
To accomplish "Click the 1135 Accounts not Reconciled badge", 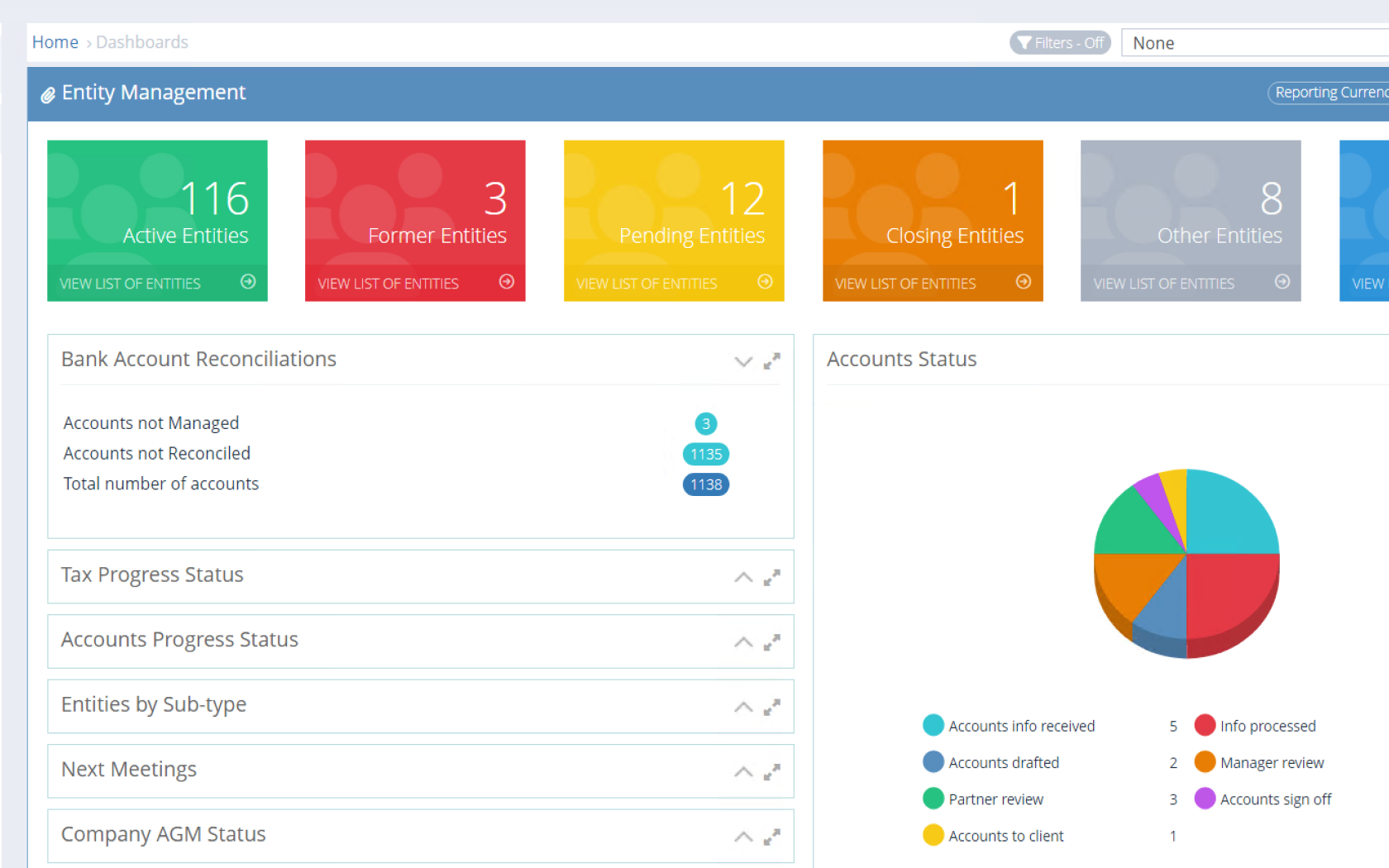I will click(x=705, y=454).
